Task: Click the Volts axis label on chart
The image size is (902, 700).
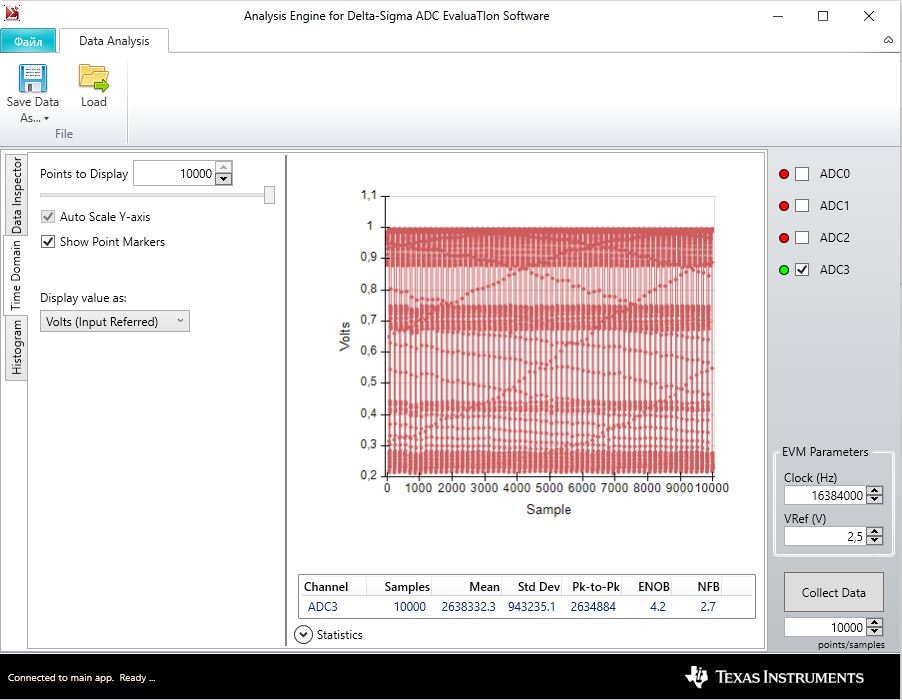Action: (344, 336)
